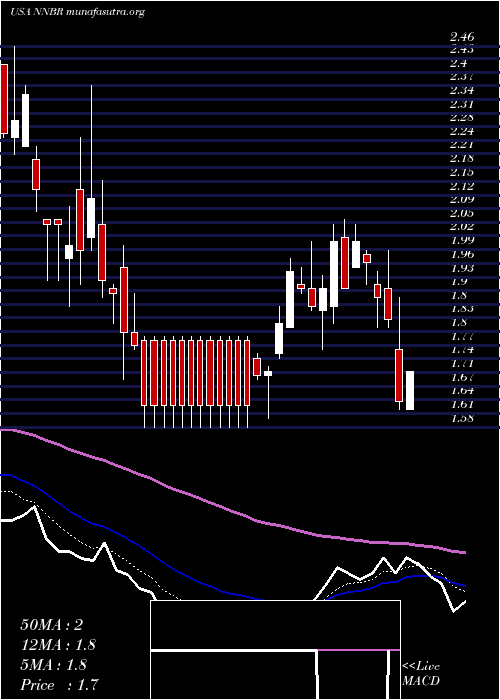Click the 1.64 price axis label

pos(462,391)
